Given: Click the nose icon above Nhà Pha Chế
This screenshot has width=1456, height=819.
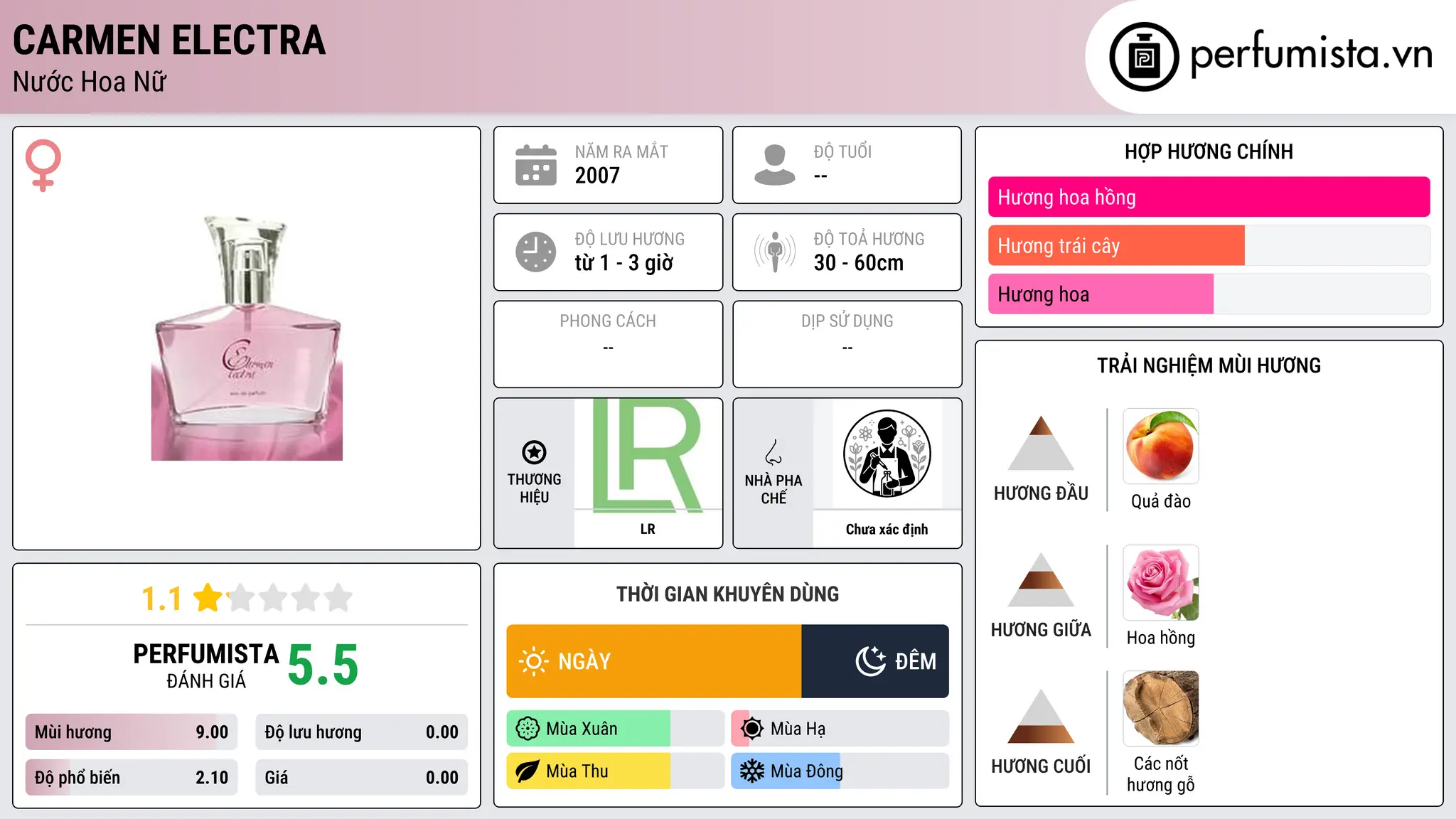Looking at the screenshot, I should [773, 452].
